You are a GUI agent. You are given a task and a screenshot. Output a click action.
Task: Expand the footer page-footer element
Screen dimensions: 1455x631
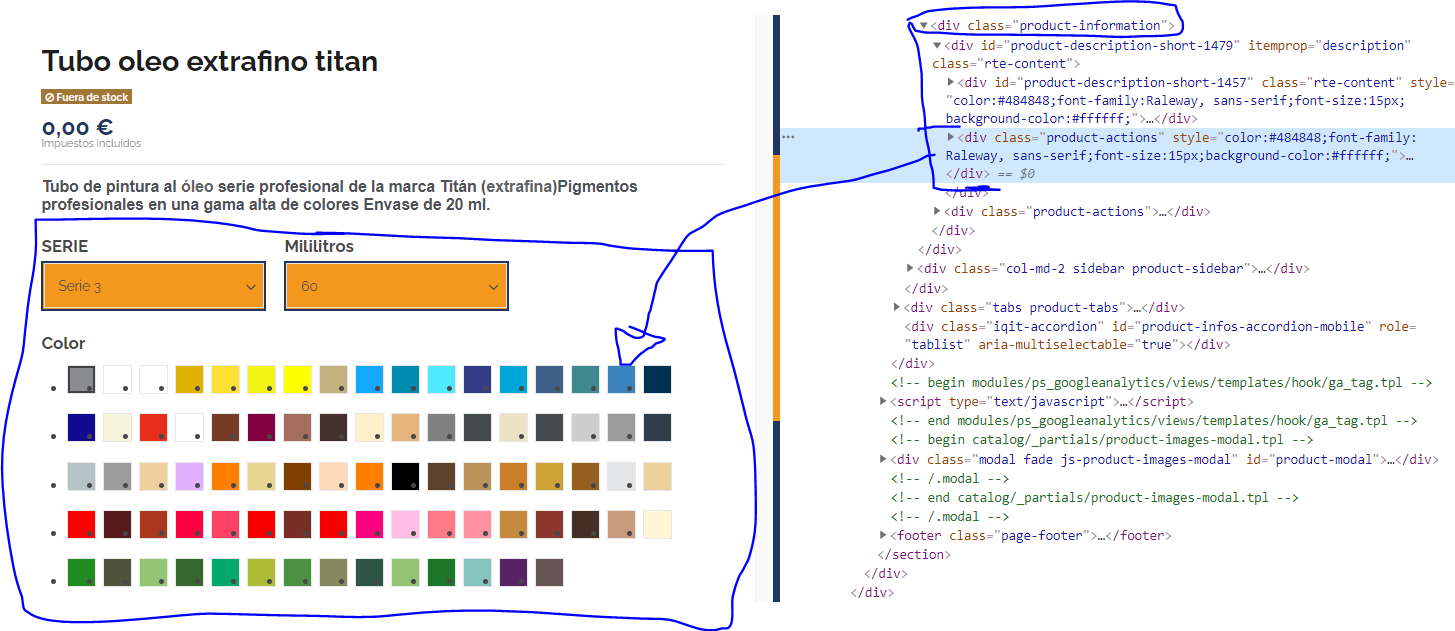pos(883,536)
